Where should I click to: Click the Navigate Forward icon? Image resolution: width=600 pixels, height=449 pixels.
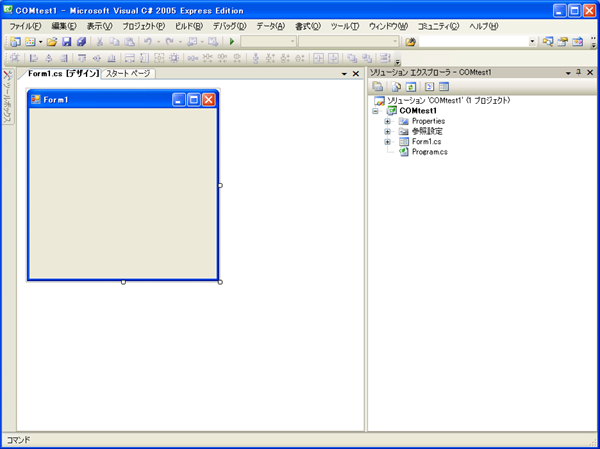pyautogui.click(x=213, y=42)
